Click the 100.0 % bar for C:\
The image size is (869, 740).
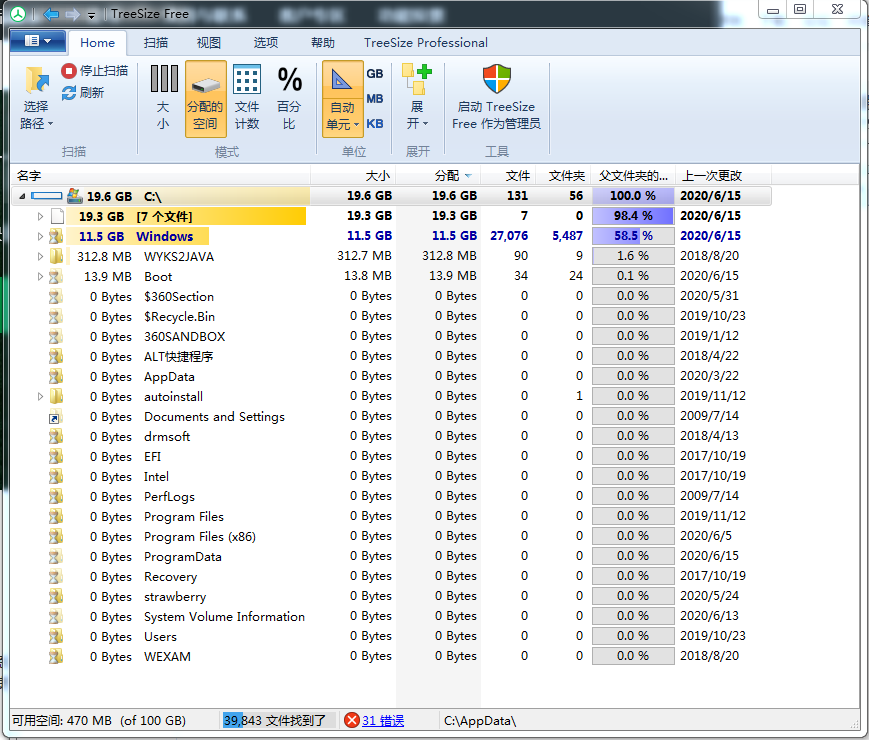(633, 196)
